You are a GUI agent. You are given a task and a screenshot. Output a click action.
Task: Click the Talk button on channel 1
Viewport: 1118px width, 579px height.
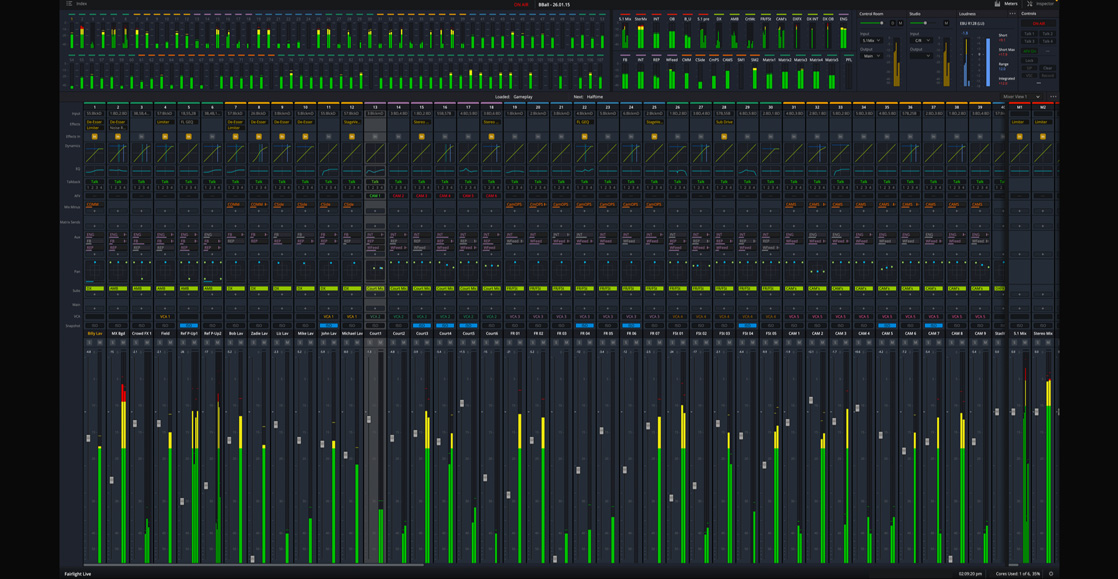click(95, 182)
